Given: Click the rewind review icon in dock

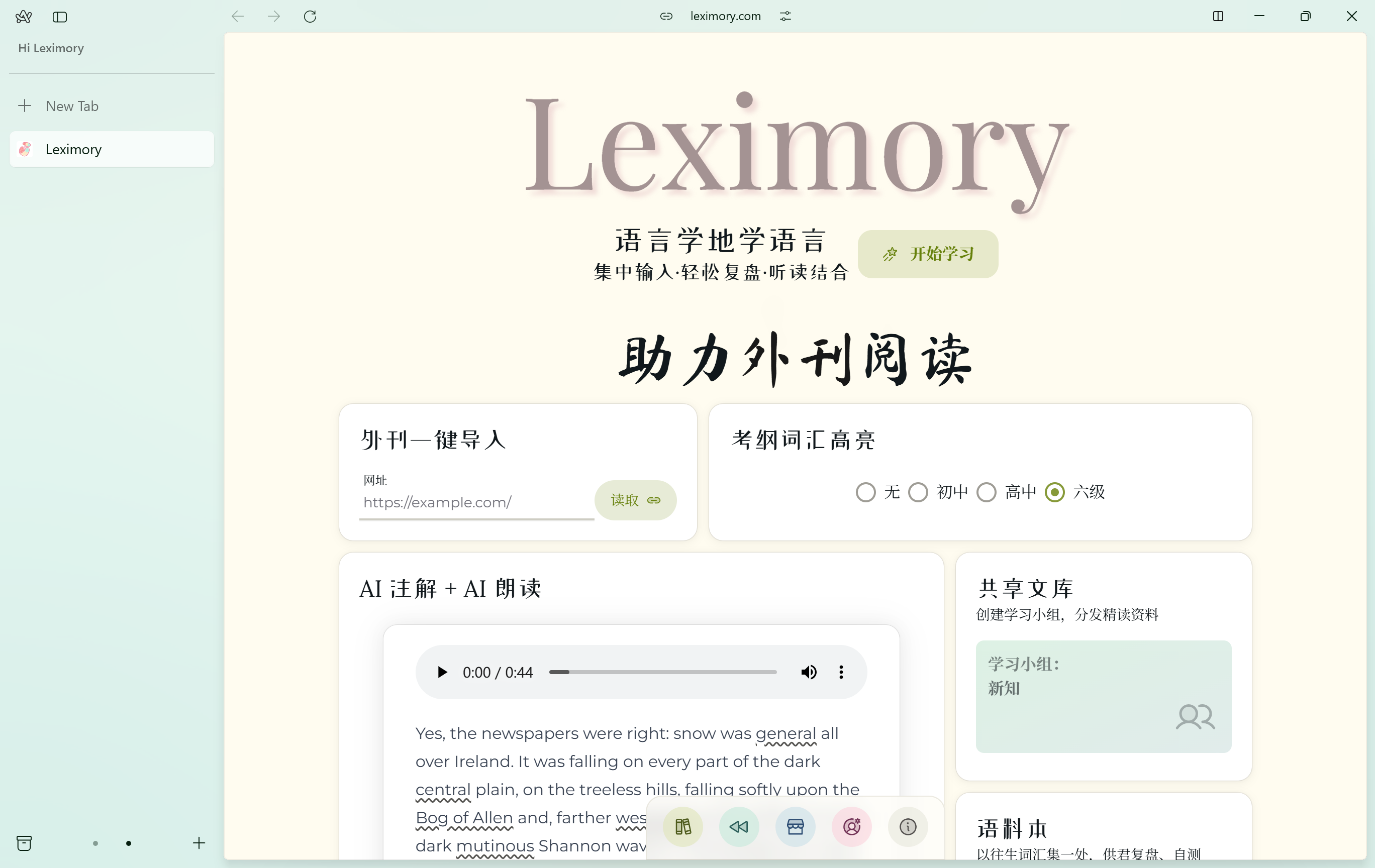Looking at the screenshot, I should [x=739, y=826].
